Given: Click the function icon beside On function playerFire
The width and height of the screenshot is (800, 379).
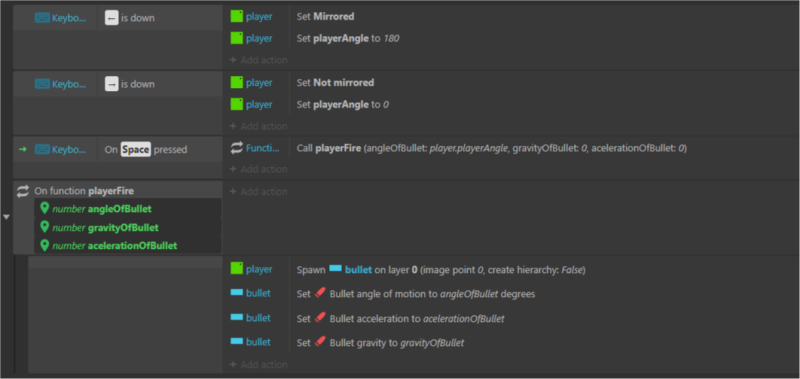Looking at the screenshot, I should 23,191.
